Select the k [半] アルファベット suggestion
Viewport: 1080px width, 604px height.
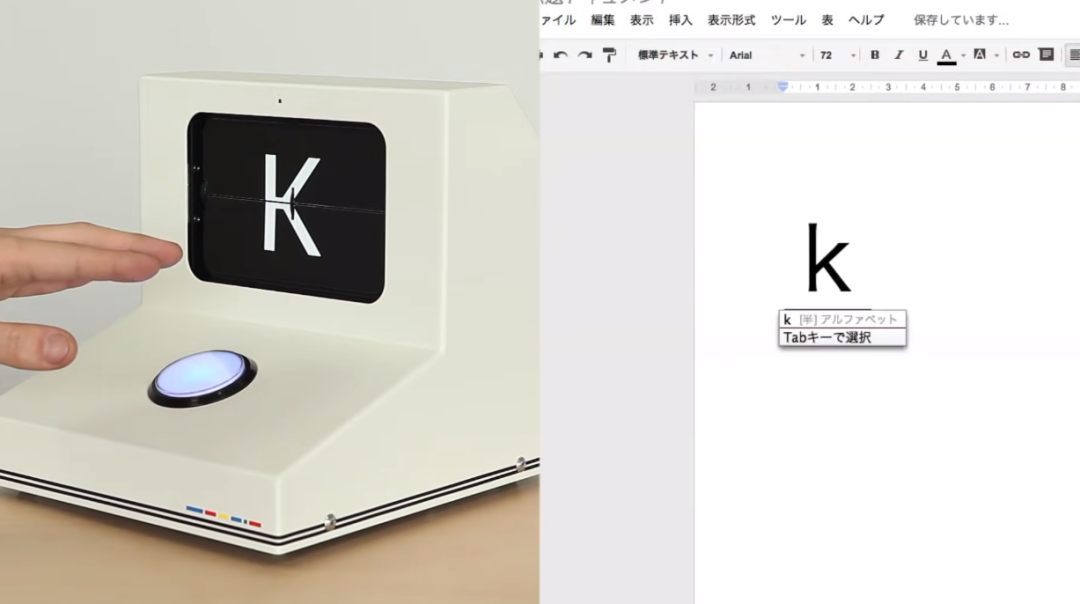842,320
